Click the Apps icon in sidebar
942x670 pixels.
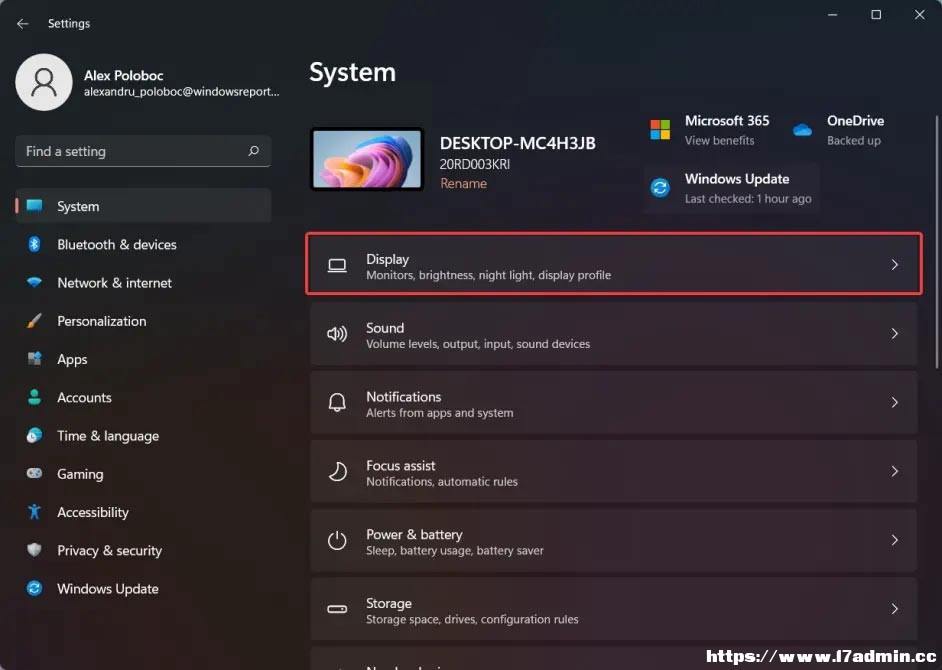[x=34, y=359]
